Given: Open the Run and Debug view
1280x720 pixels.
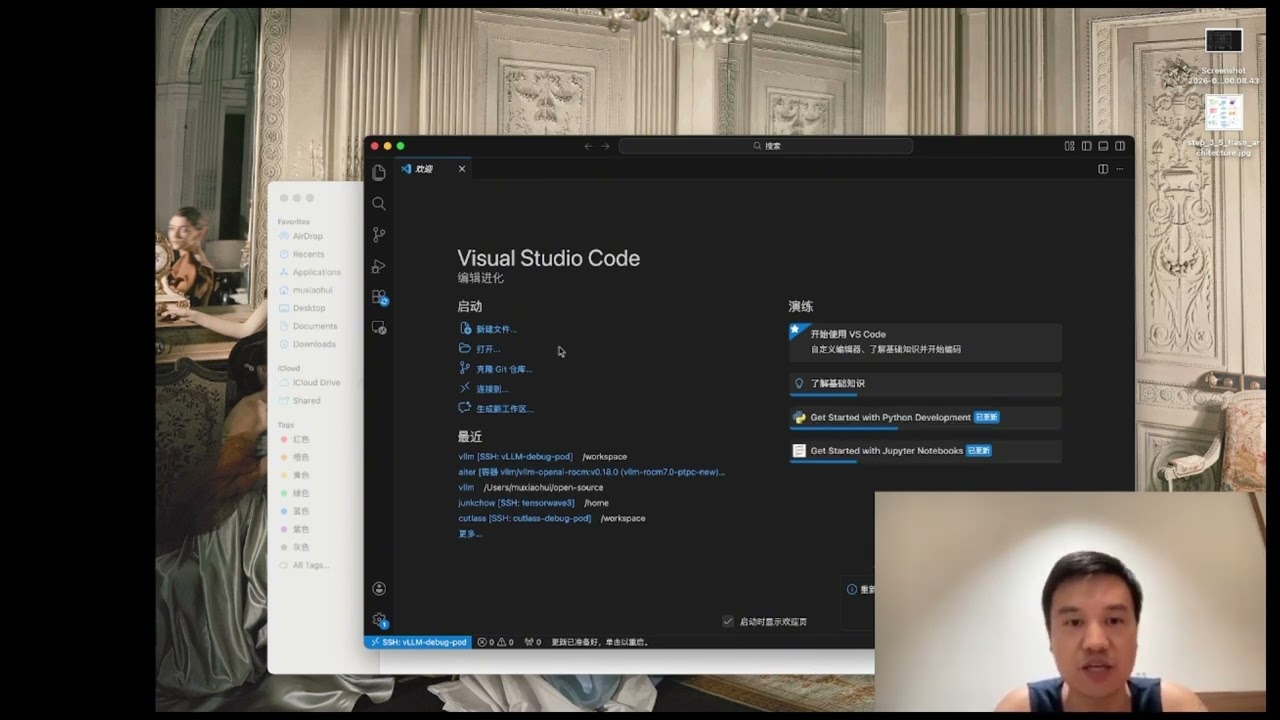Looking at the screenshot, I should 379,266.
